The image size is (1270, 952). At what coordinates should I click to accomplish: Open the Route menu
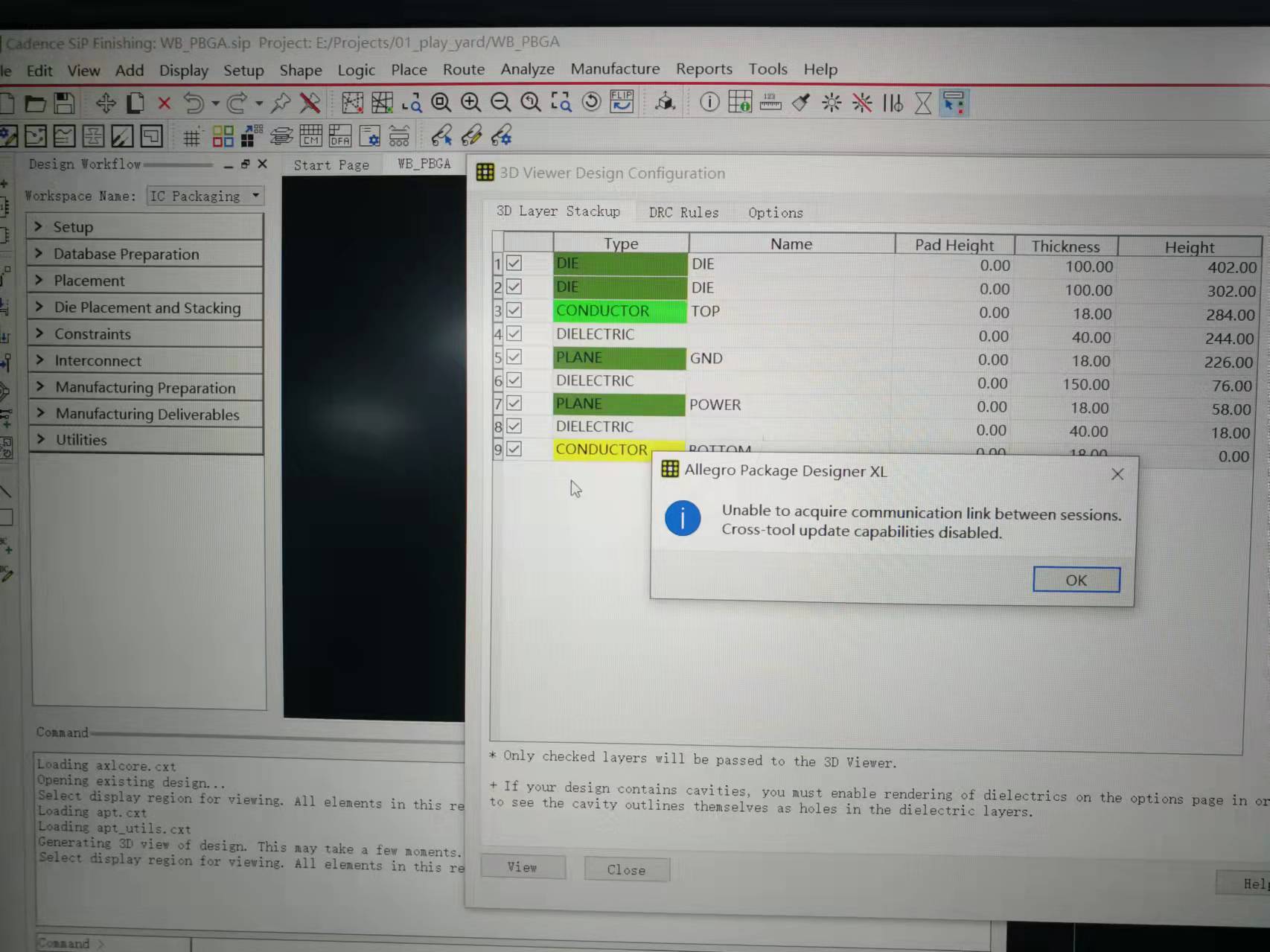pyautogui.click(x=464, y=69)
